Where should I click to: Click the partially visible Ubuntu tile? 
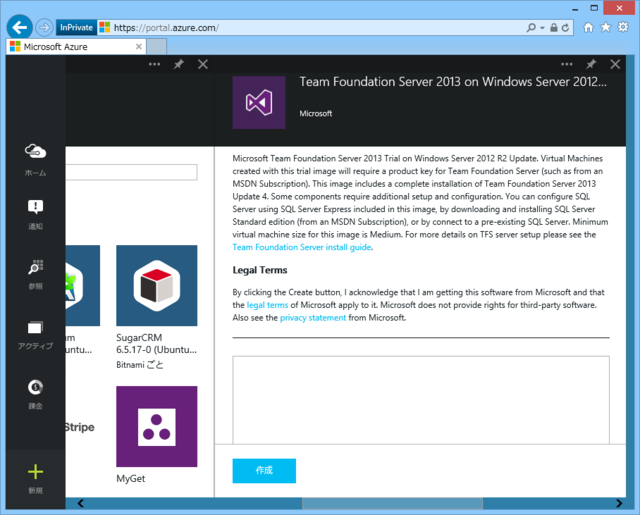pos(82,286)
